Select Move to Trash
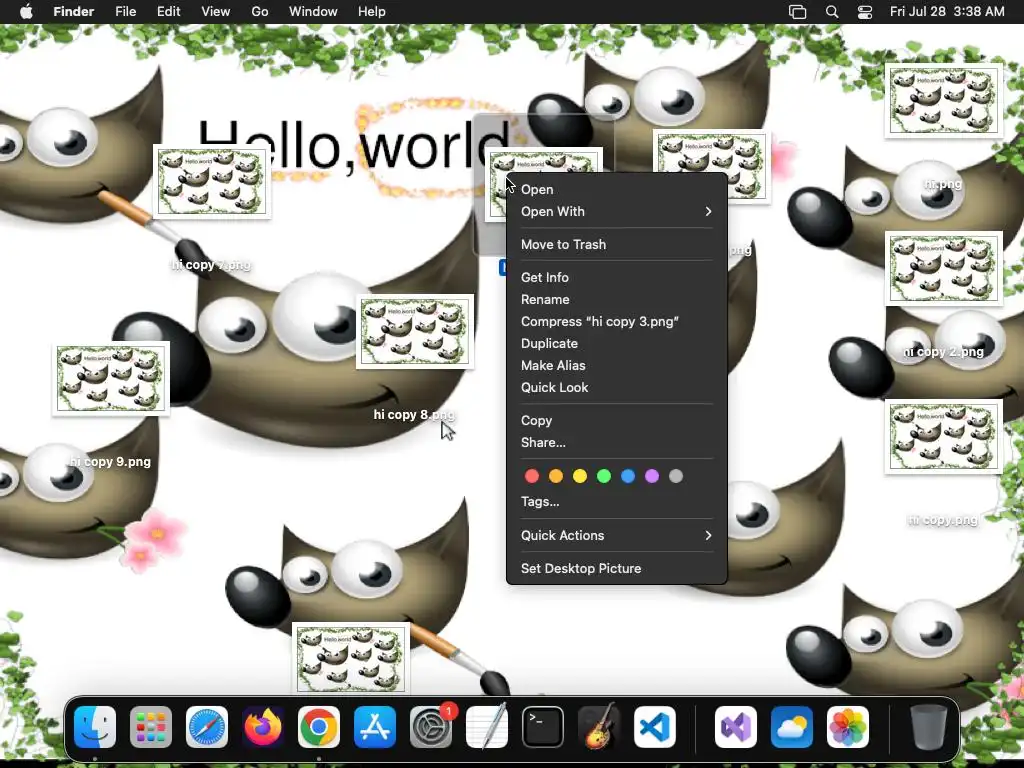The image size is (1024, 768). 616,244
